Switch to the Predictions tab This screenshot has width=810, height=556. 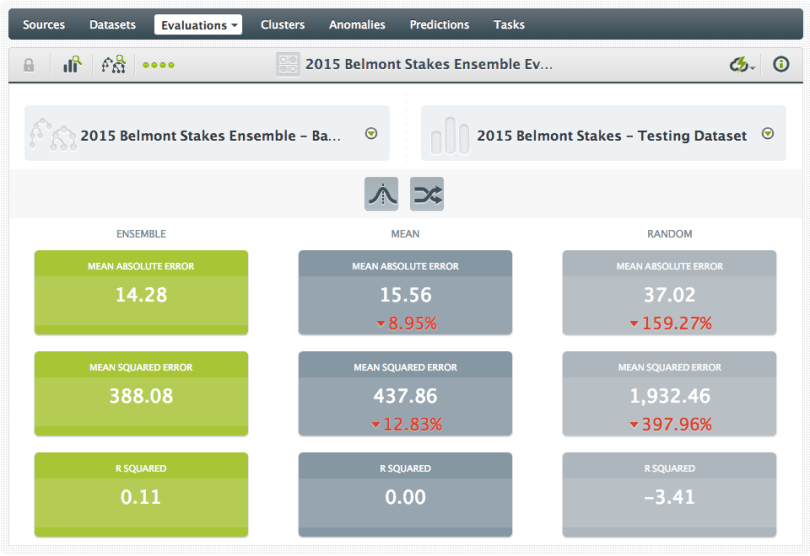439,25
